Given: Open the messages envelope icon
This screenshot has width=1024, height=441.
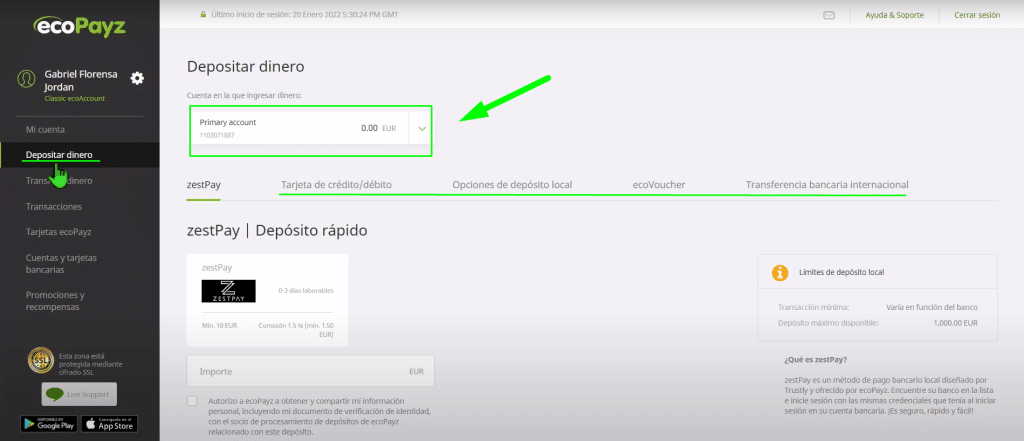Looking at the screenshot, I should 828,15.
